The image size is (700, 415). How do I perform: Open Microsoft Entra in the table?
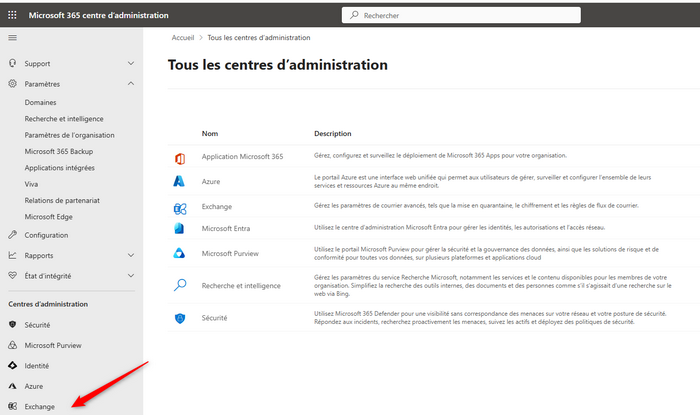point(226,228)
